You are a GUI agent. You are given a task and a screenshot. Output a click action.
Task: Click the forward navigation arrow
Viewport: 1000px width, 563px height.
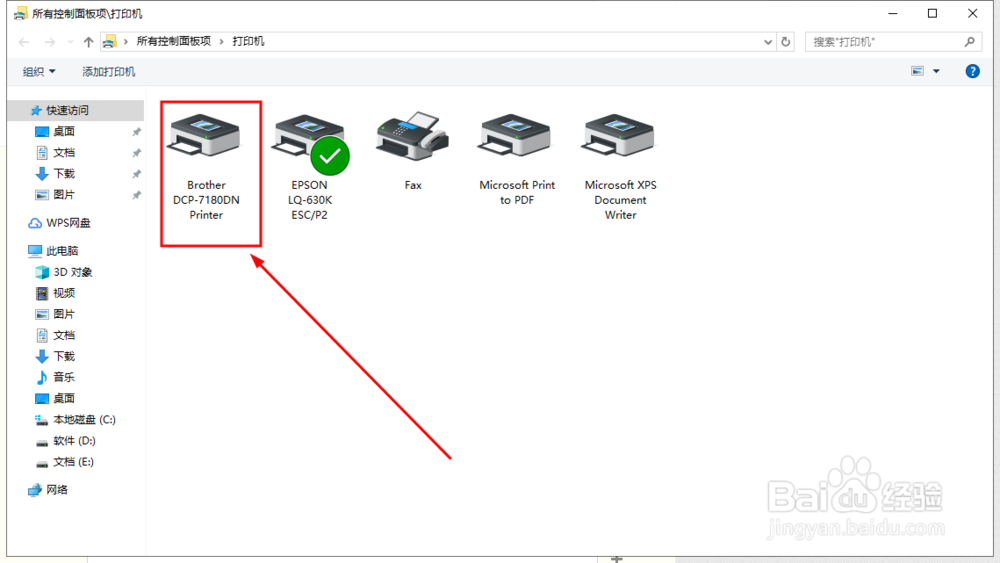pyautogui.click(x=49, y=42)
